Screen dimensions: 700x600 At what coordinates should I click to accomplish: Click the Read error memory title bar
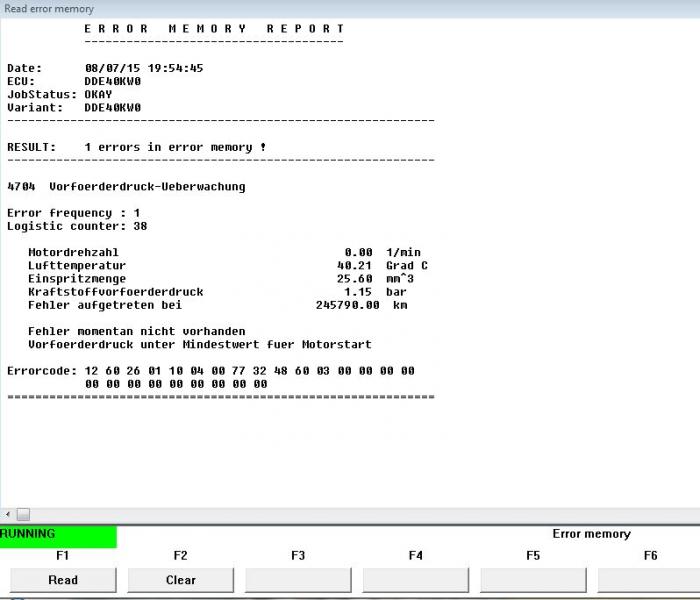click(x=50, y=8)
